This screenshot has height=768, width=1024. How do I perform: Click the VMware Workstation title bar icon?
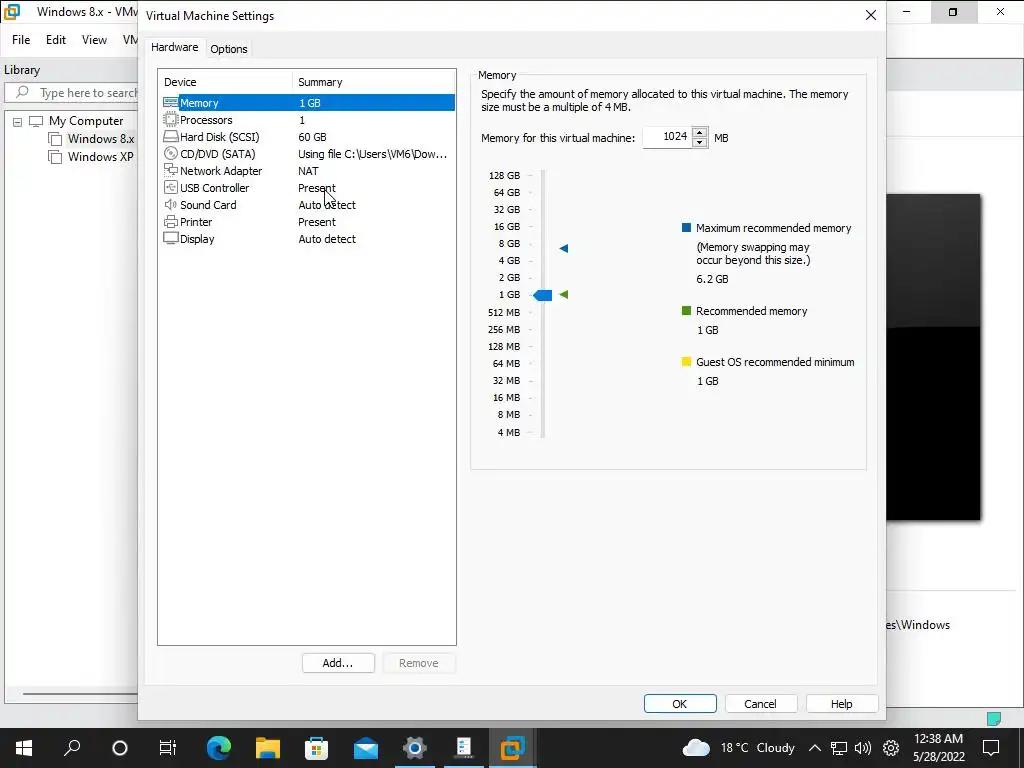[x=12, y=12]
